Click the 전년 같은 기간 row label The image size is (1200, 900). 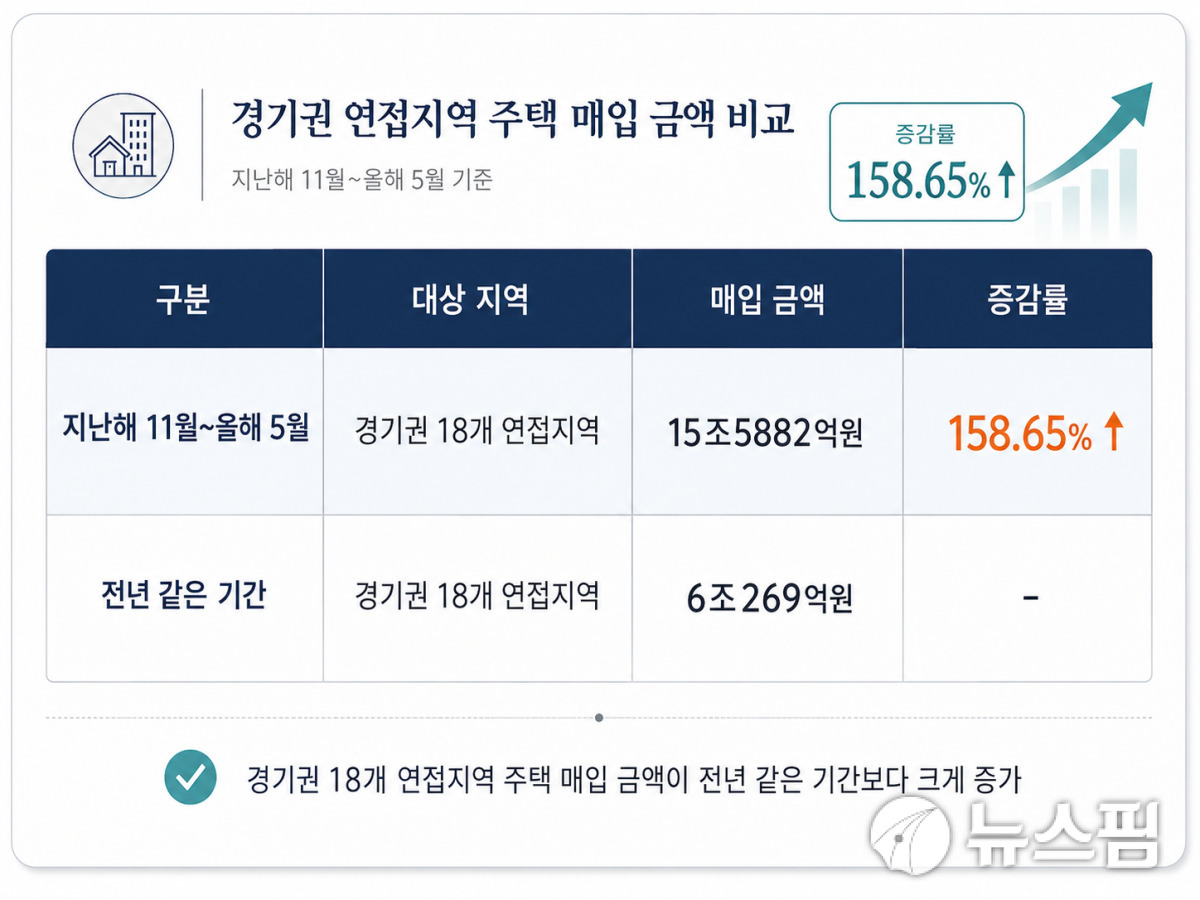(184, 596)
